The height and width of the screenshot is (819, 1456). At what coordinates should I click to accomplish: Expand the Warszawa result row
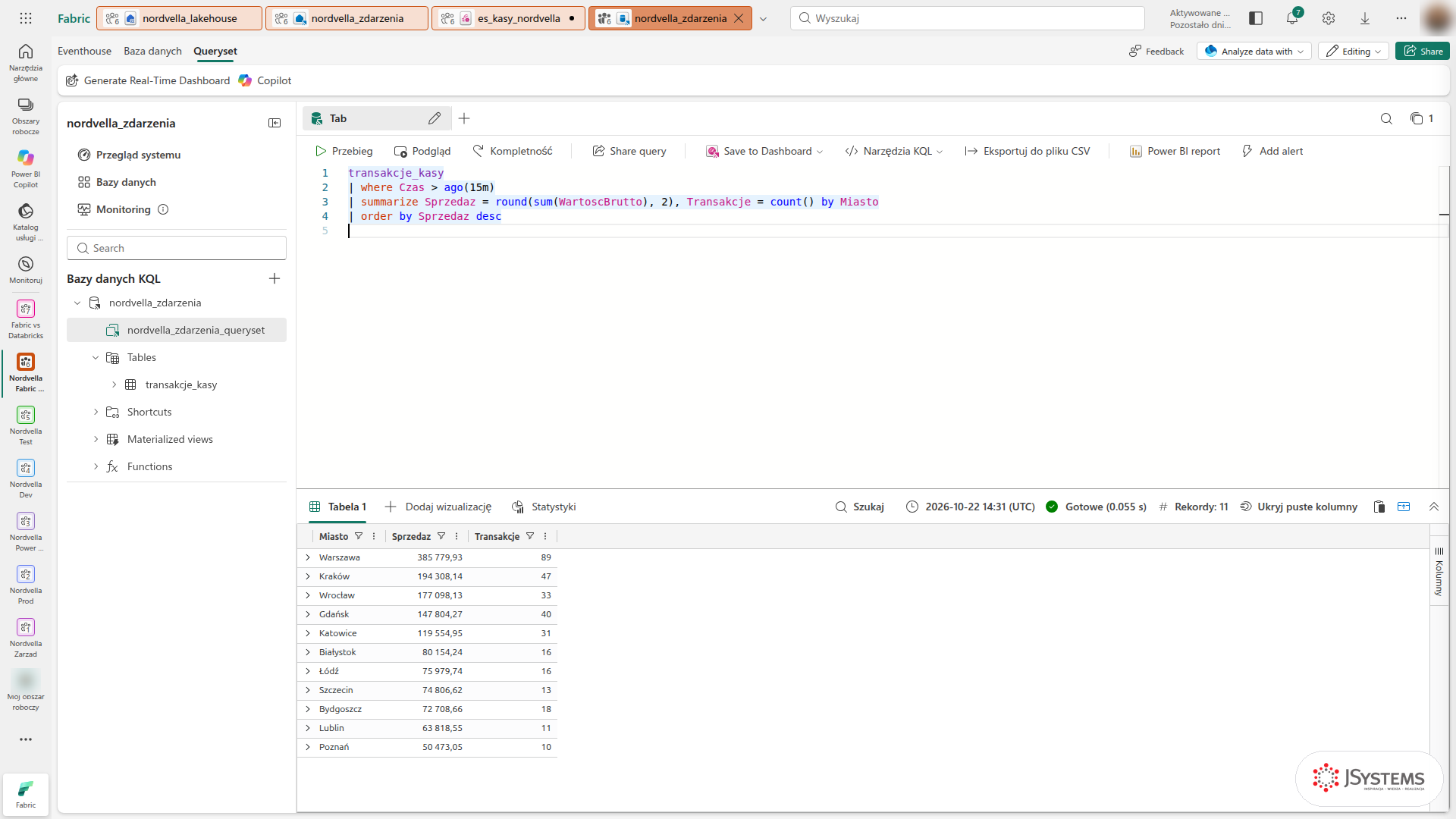(308, 557)
